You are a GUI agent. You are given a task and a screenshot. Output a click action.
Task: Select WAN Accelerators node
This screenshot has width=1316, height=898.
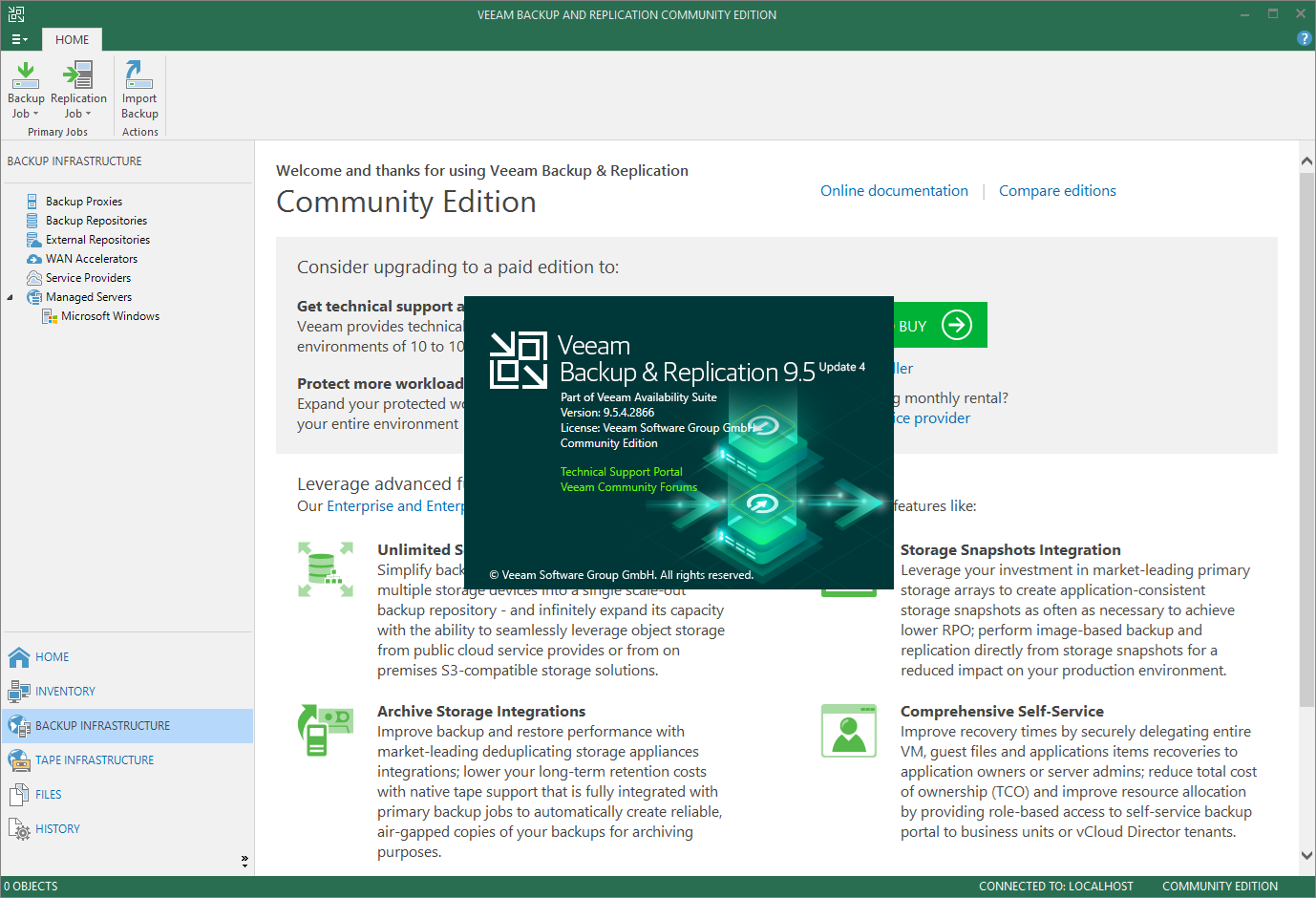pos(91,259)
